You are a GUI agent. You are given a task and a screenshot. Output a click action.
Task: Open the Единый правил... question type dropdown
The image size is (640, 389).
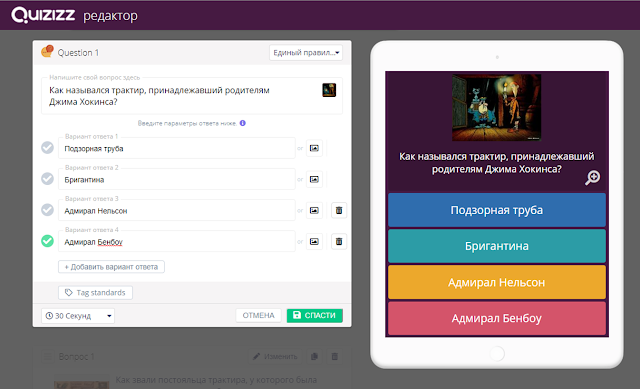(x=306, y=53)
